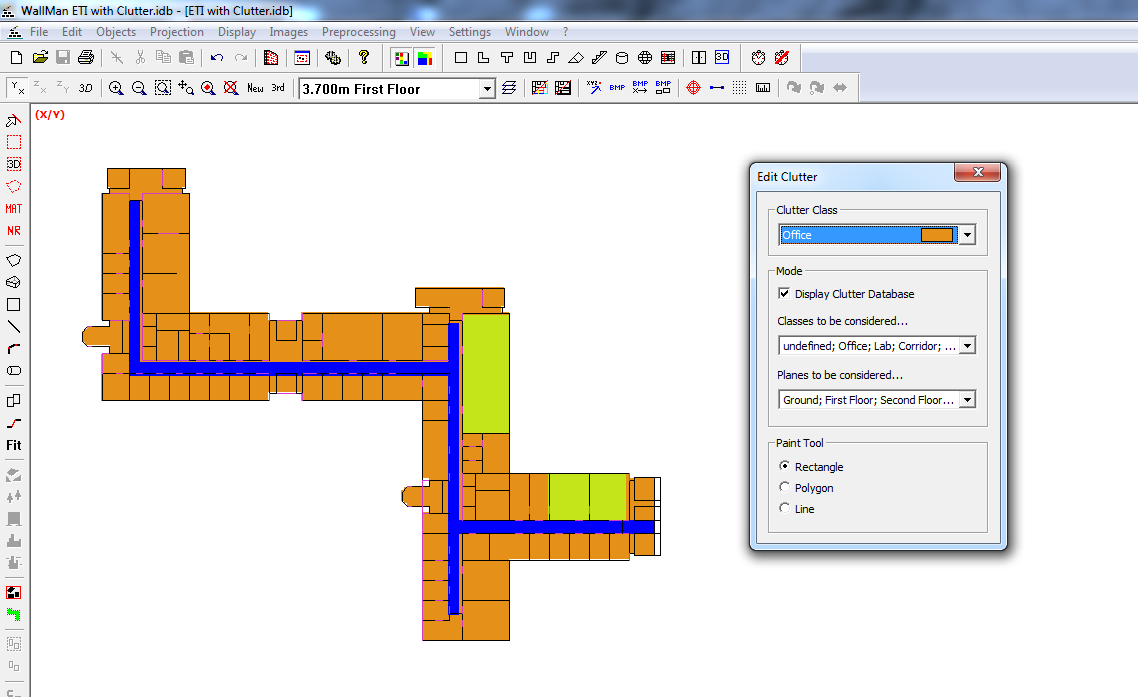Open the Projection menu
The width and height of the screenshot is (1138, 697).
point(177,32)
